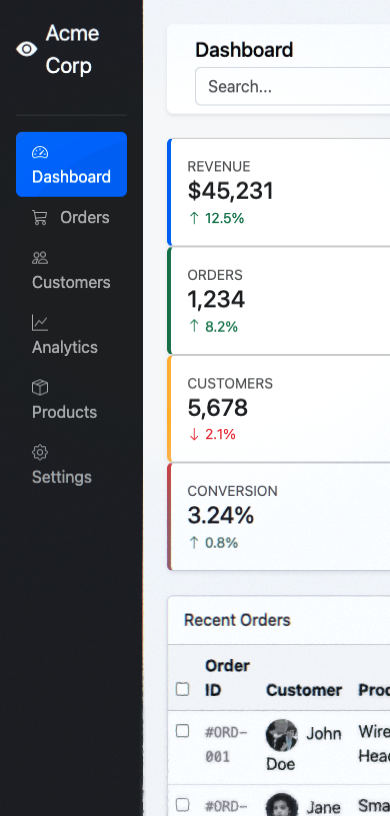This screenshot has height=816, width=390.
Task: Click the Order ID column header
Action: pos(228,678)
